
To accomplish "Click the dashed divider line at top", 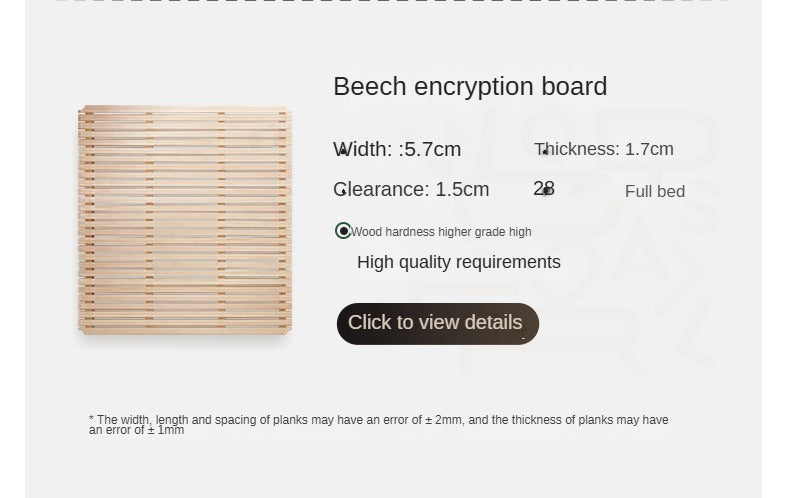I will click(x=392, y=1).
